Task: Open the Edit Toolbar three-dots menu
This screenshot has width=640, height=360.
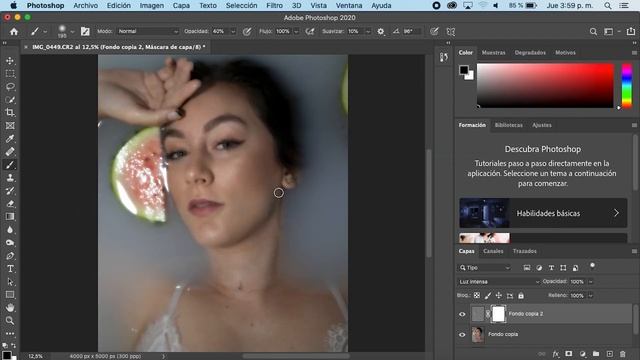Action: (x=10, y=333)
